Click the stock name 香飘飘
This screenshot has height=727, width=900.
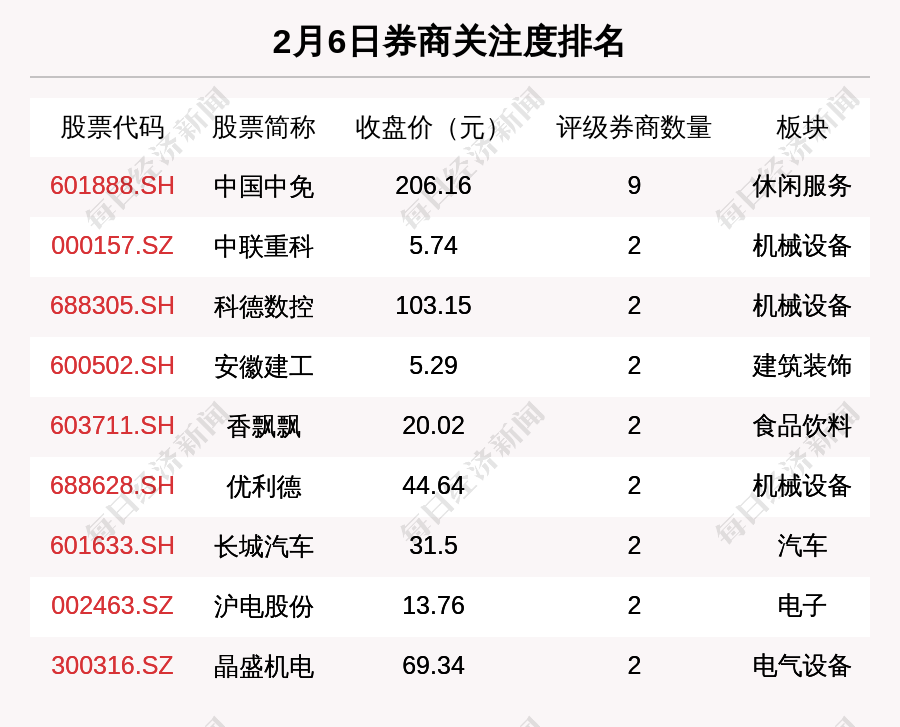263,426
